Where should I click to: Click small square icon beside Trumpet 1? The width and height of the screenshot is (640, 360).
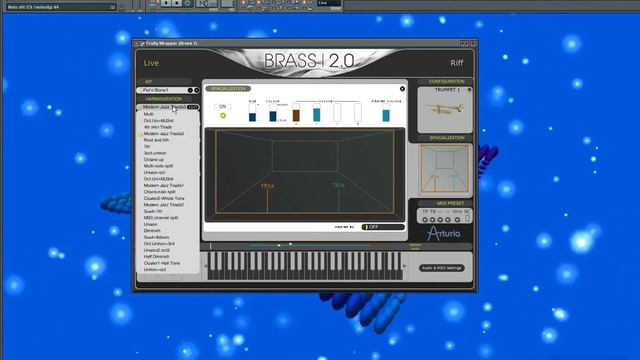[469, 89]
